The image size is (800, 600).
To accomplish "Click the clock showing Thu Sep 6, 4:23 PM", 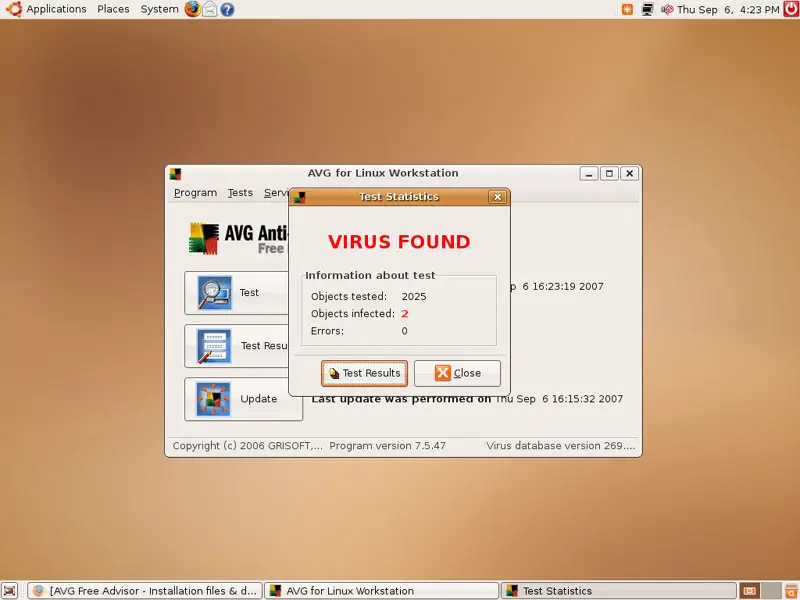I will tap(728, 9).
